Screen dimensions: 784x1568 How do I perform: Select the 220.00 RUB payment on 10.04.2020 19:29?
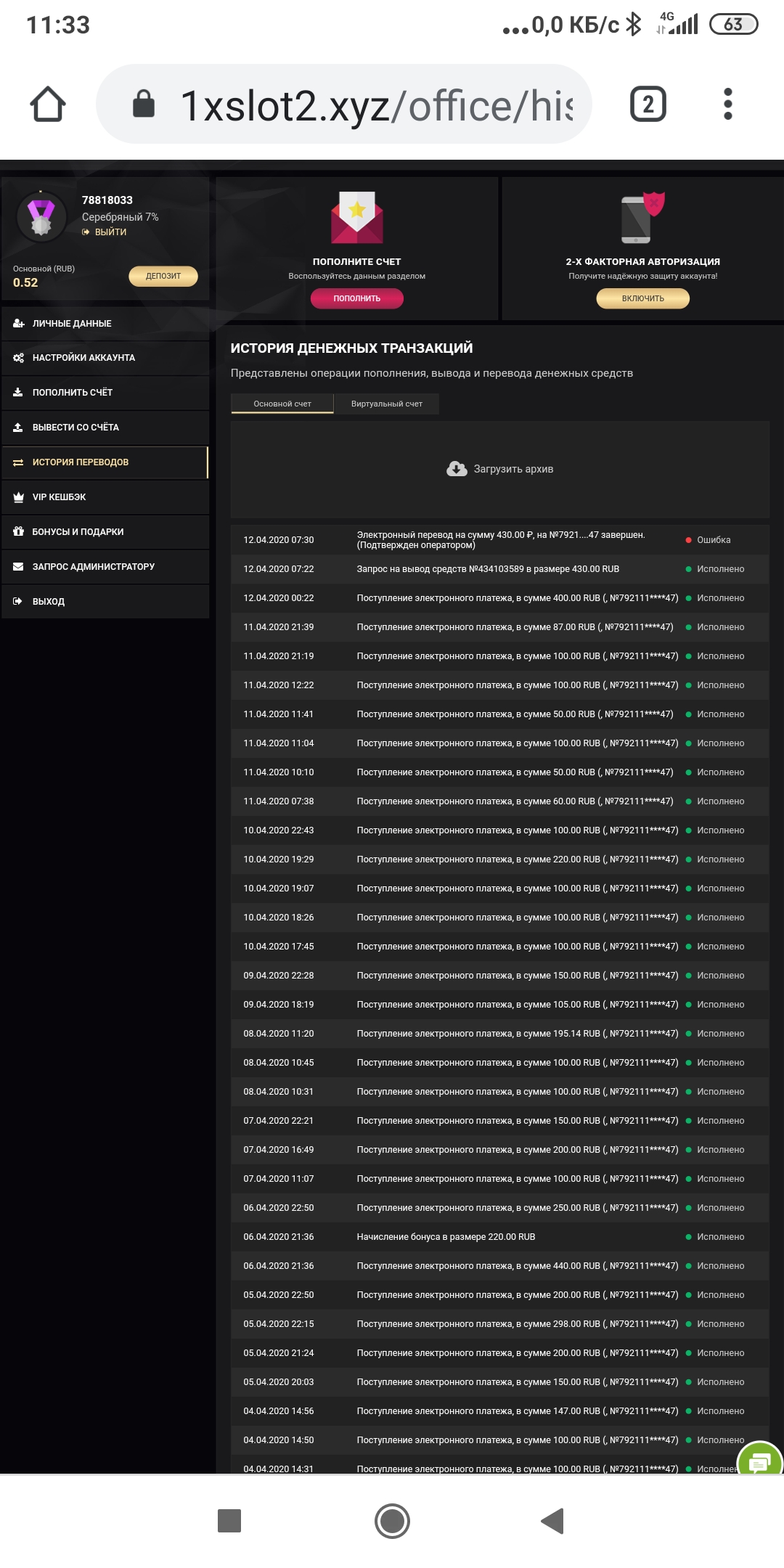pos(499,859)
